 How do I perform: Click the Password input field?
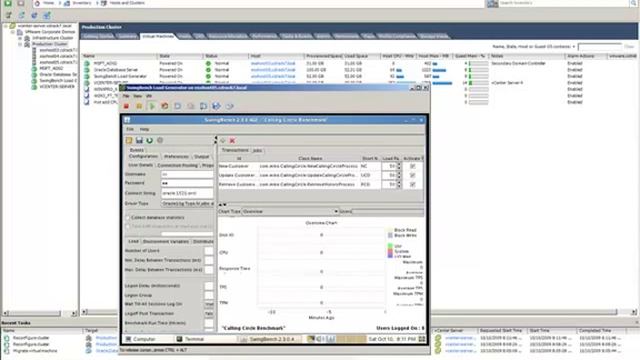(x=187, y=183)
